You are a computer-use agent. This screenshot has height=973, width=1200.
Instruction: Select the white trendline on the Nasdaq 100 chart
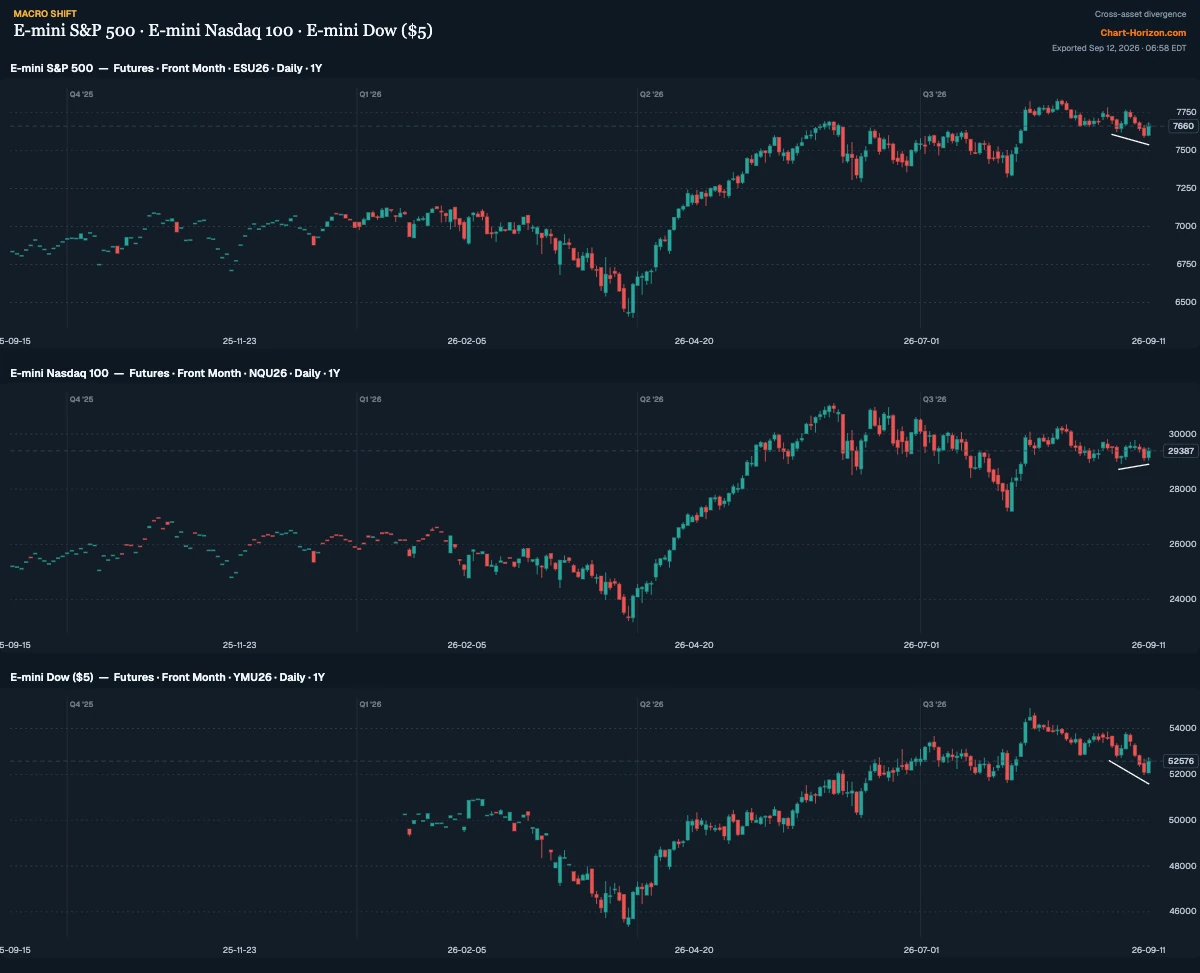(x=1134, y=465)
